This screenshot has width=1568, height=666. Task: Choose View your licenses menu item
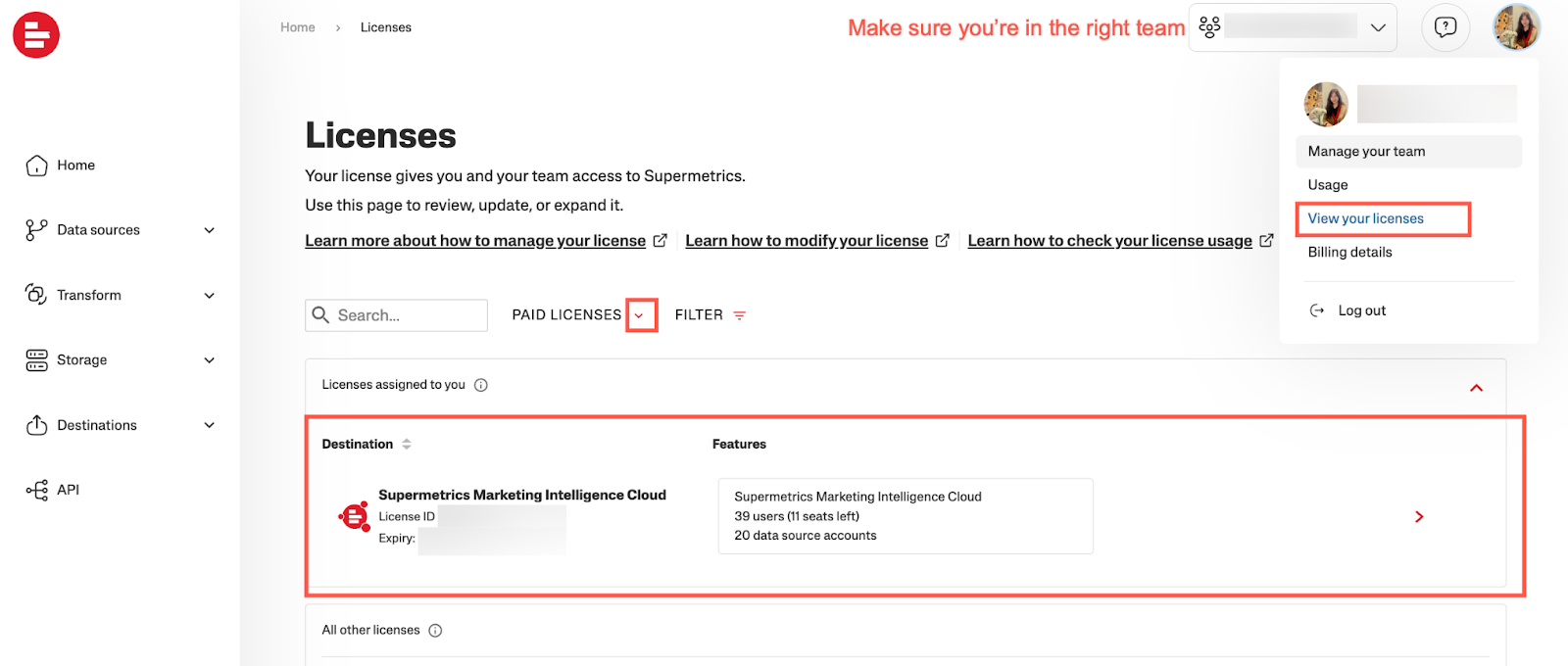[1366, 218]
